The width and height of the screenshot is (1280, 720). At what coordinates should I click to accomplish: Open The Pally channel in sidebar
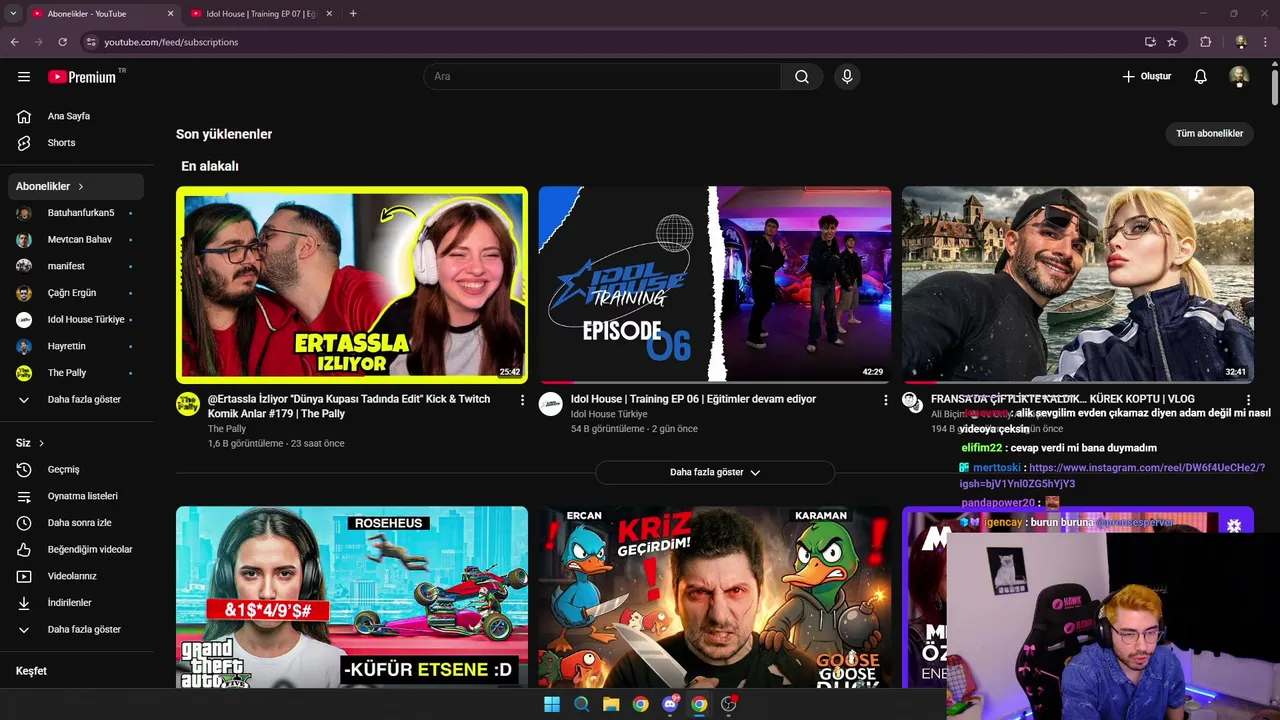click(x=78, y=373)
